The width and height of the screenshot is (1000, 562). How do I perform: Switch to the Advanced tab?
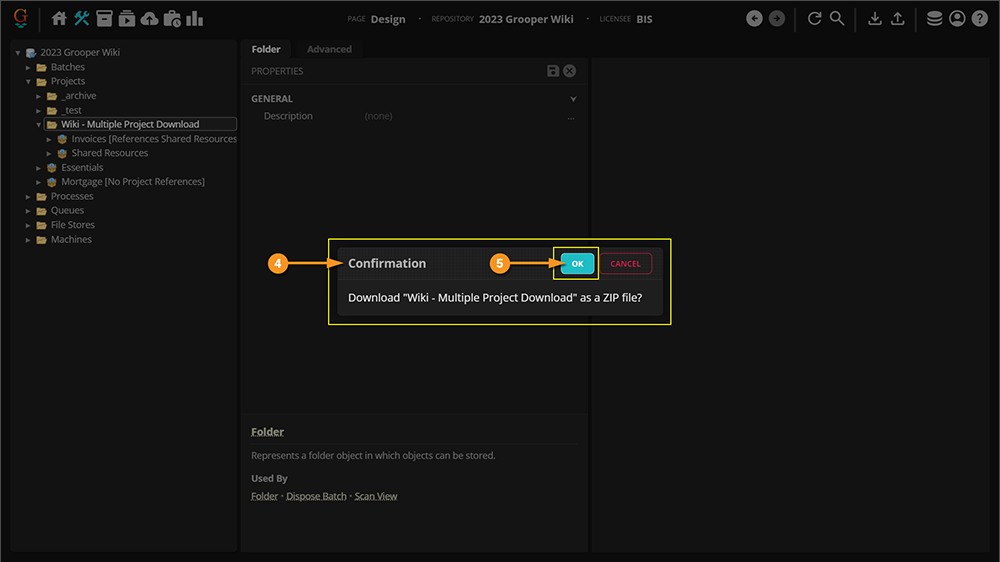(329, 49)
